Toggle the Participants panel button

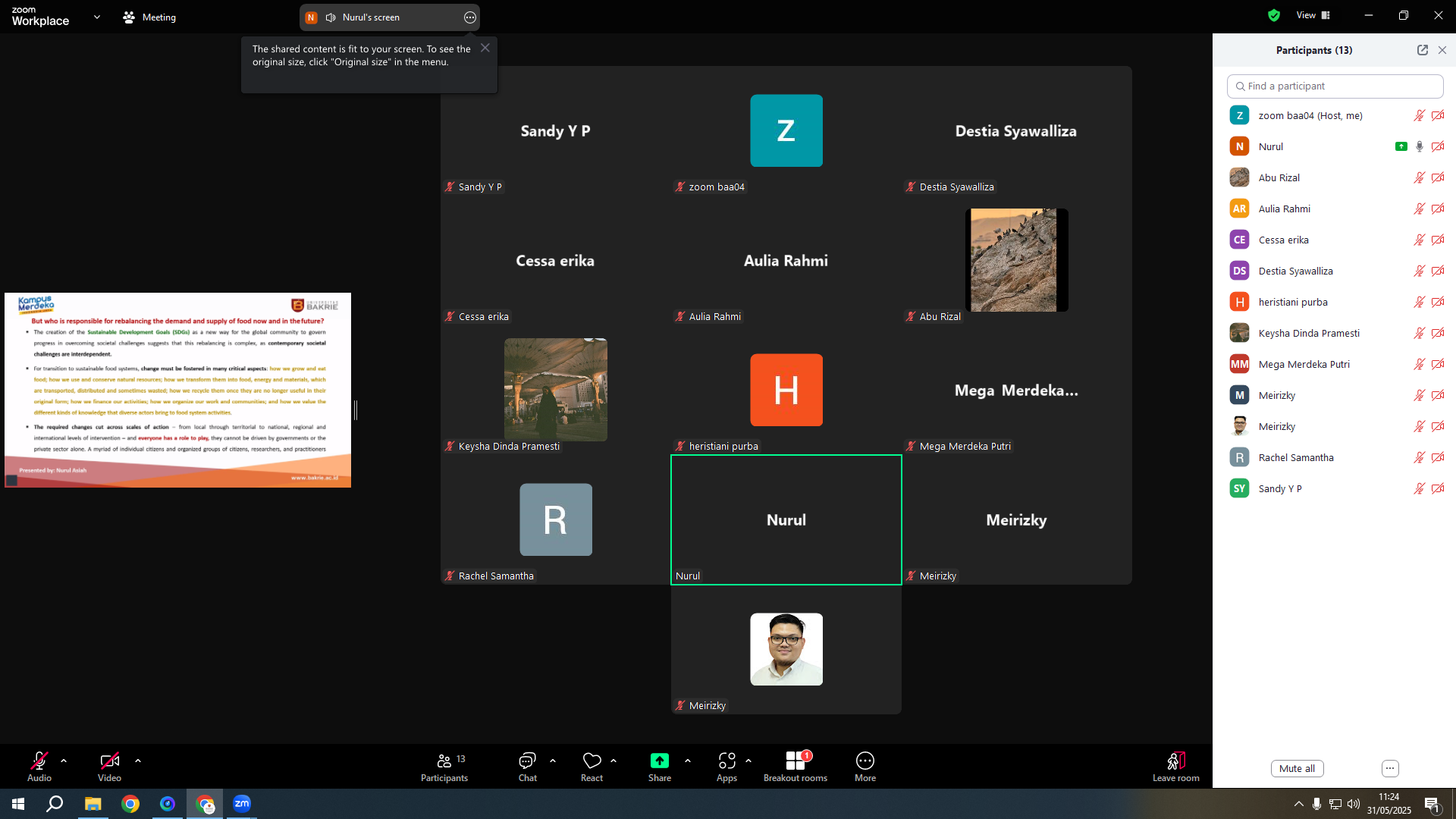pos(444,766)
